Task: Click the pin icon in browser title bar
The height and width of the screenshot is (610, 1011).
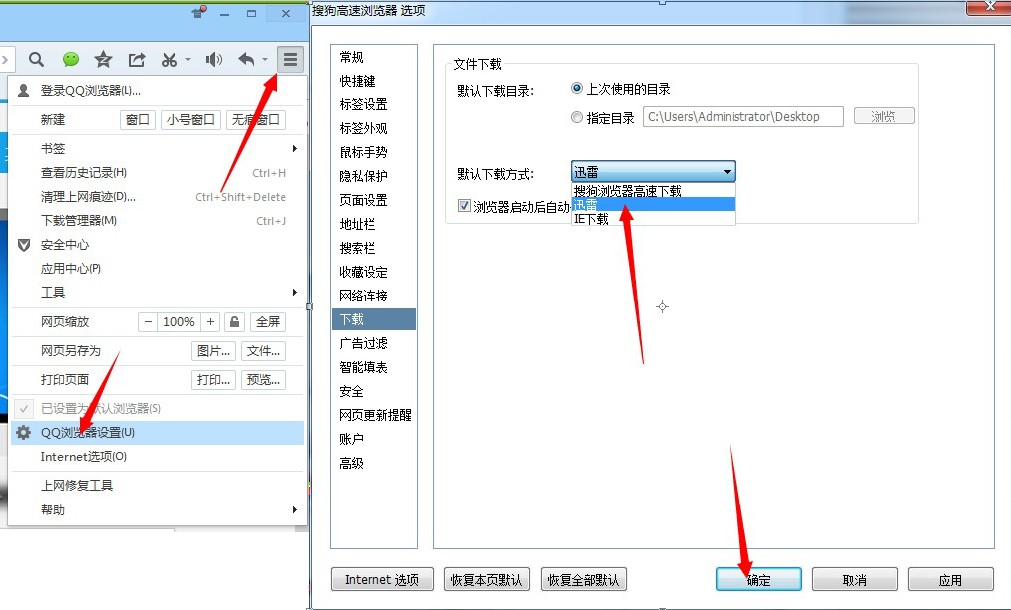Action: click(x=199, y=12)
